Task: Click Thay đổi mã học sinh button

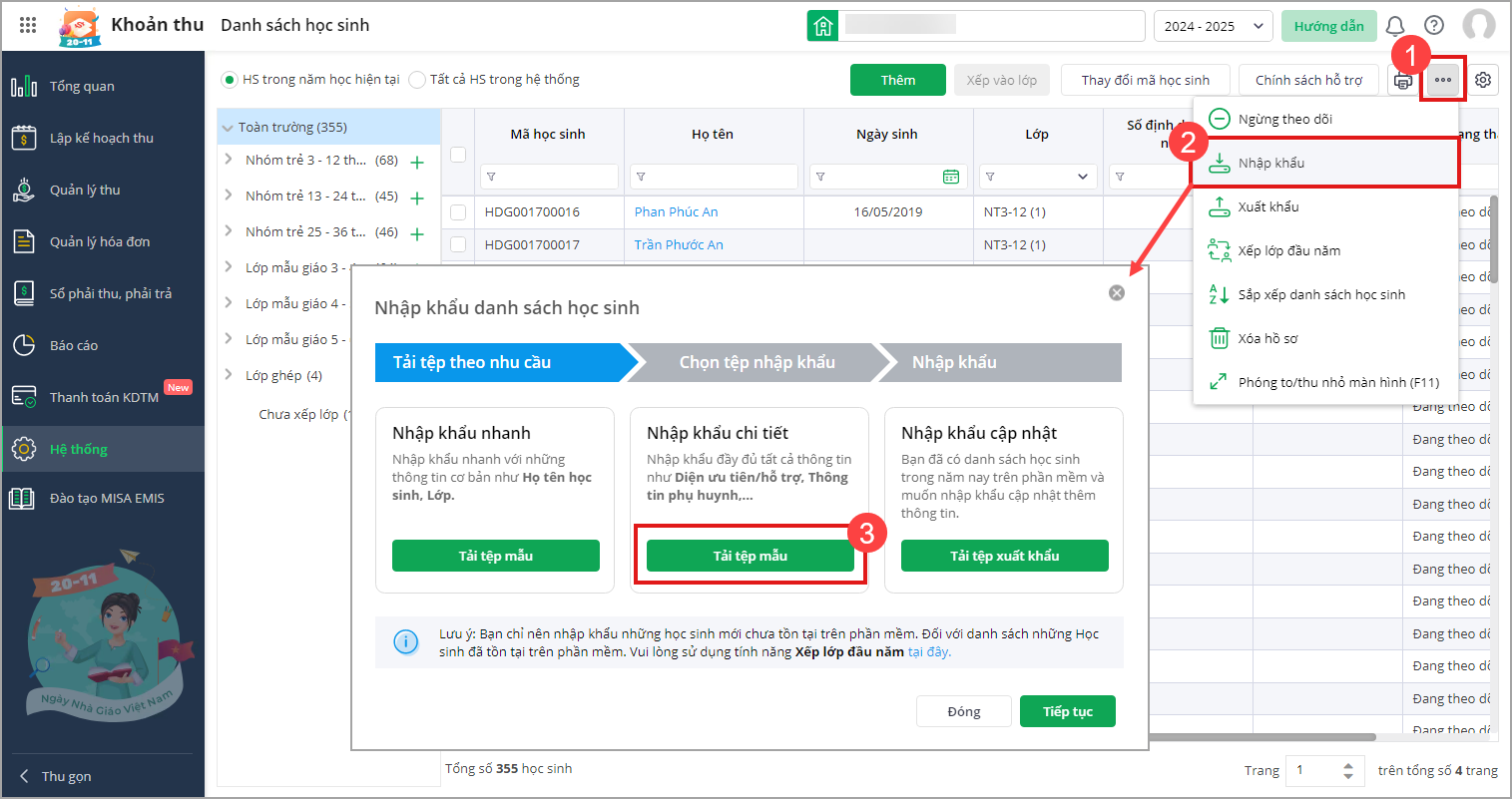Action: point(1146,80)
